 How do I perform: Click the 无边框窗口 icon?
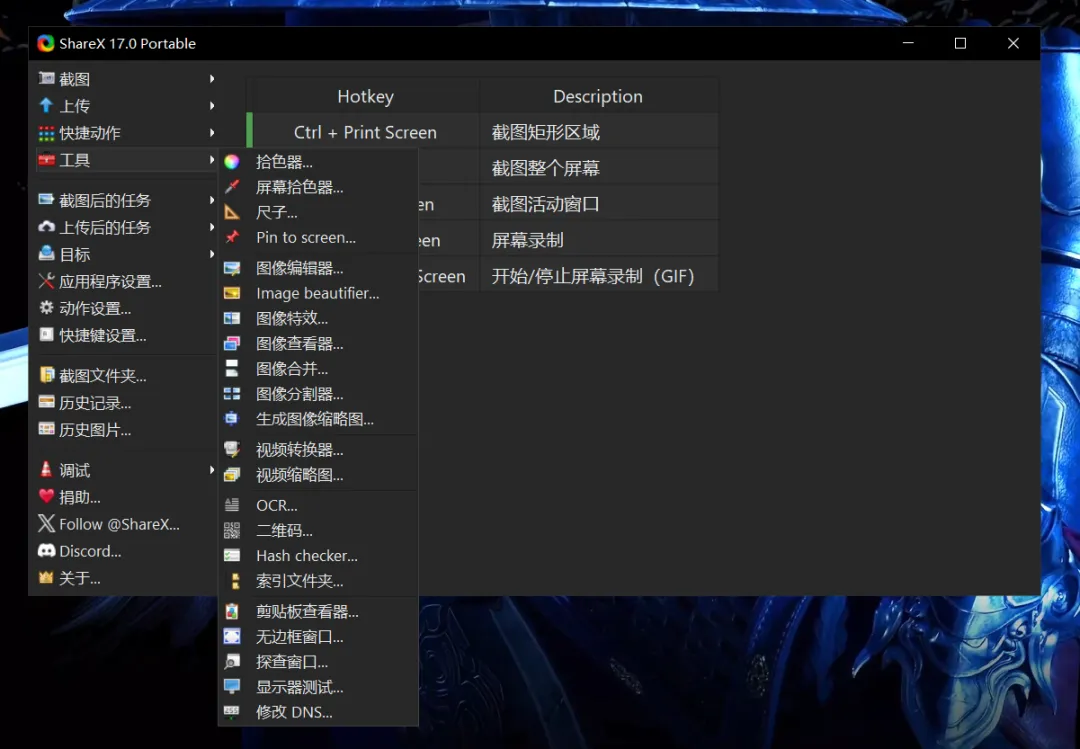click(x=232, y=637)
